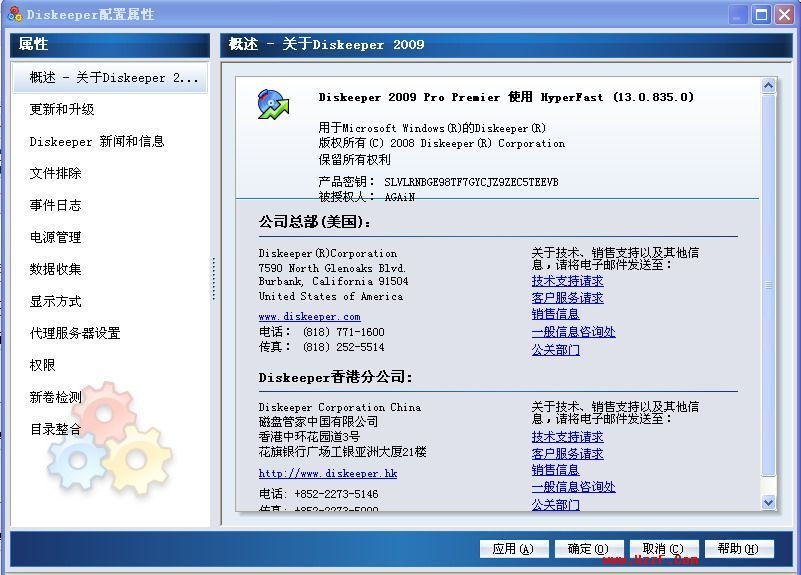Click the scroll down arrow of the about pane
Image resolution: width=801 pixels, height=575 pixels.
pos(768,502)
